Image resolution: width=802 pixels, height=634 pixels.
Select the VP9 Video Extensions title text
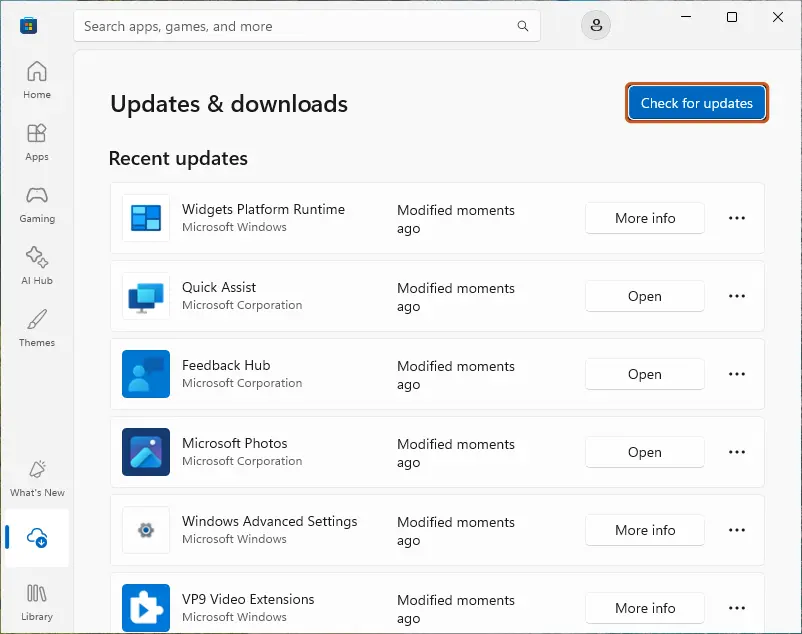[248, 599]
